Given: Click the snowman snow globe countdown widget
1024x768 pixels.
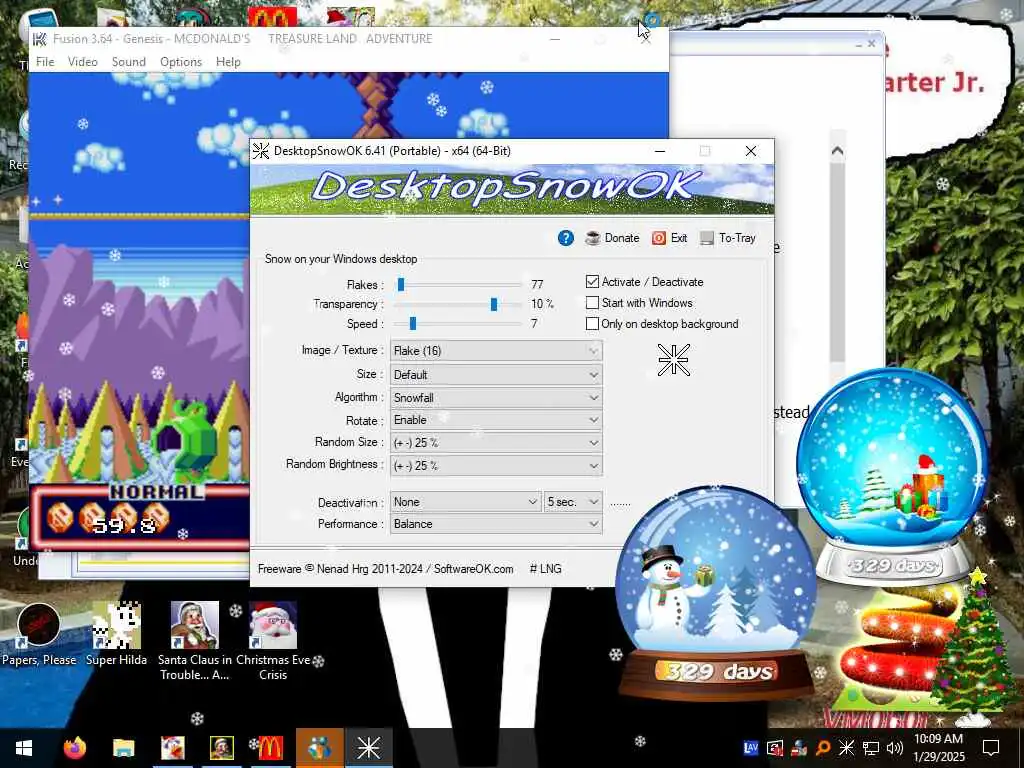Looking at the screenshot, I should pos(716,593).
